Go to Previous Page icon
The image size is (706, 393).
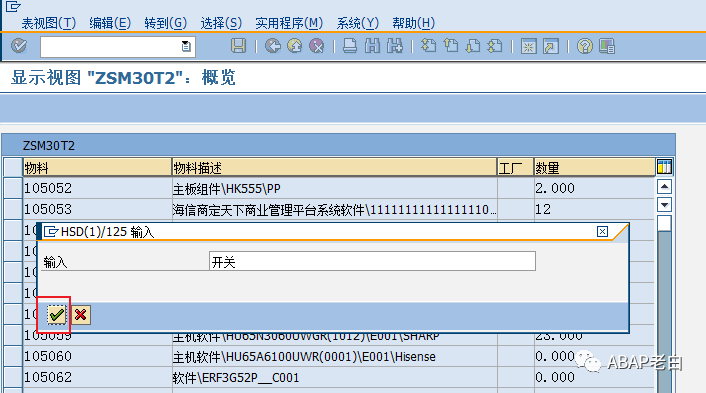(x=451, y=46)
